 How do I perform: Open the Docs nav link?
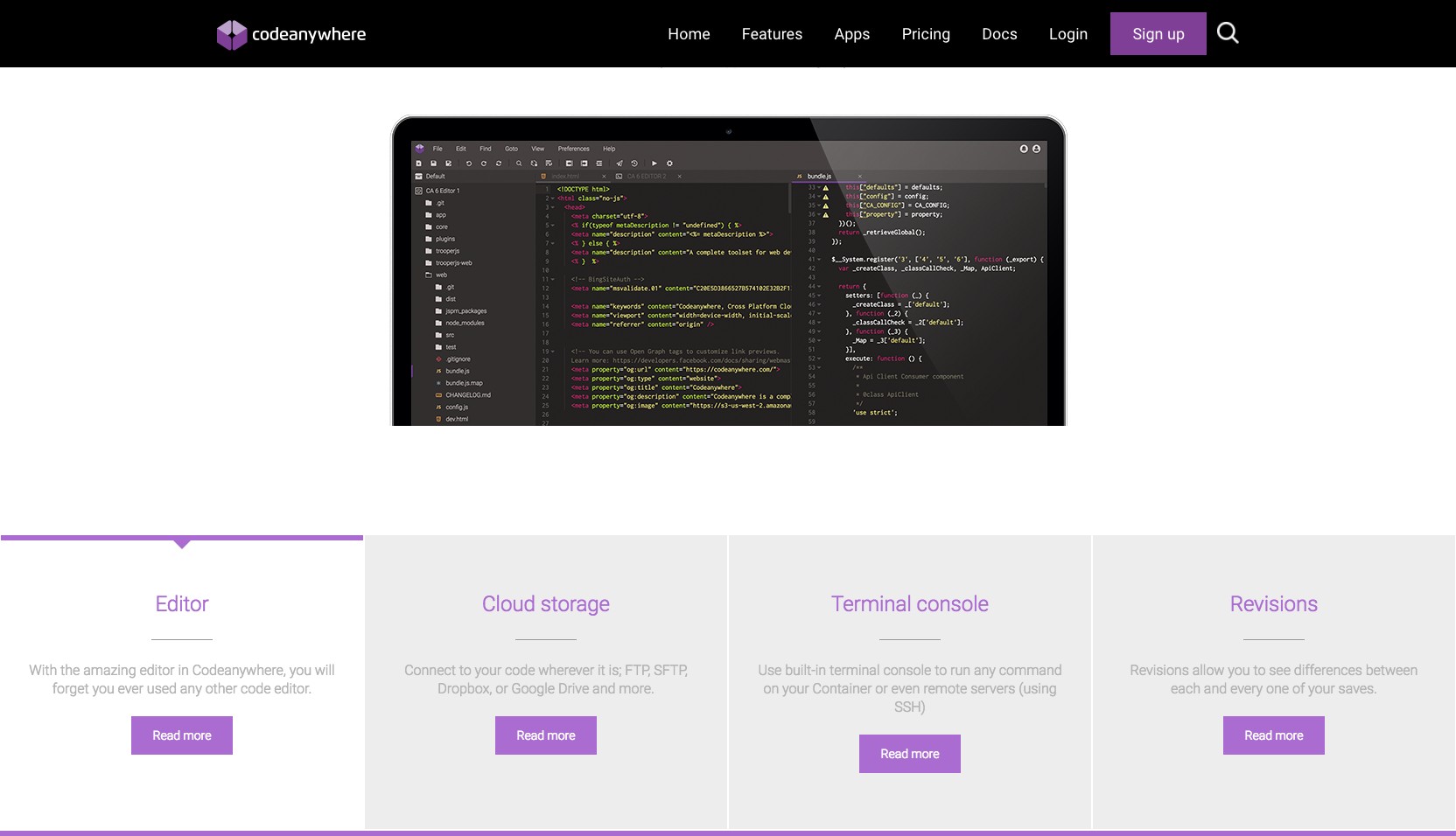coord(999,34)
